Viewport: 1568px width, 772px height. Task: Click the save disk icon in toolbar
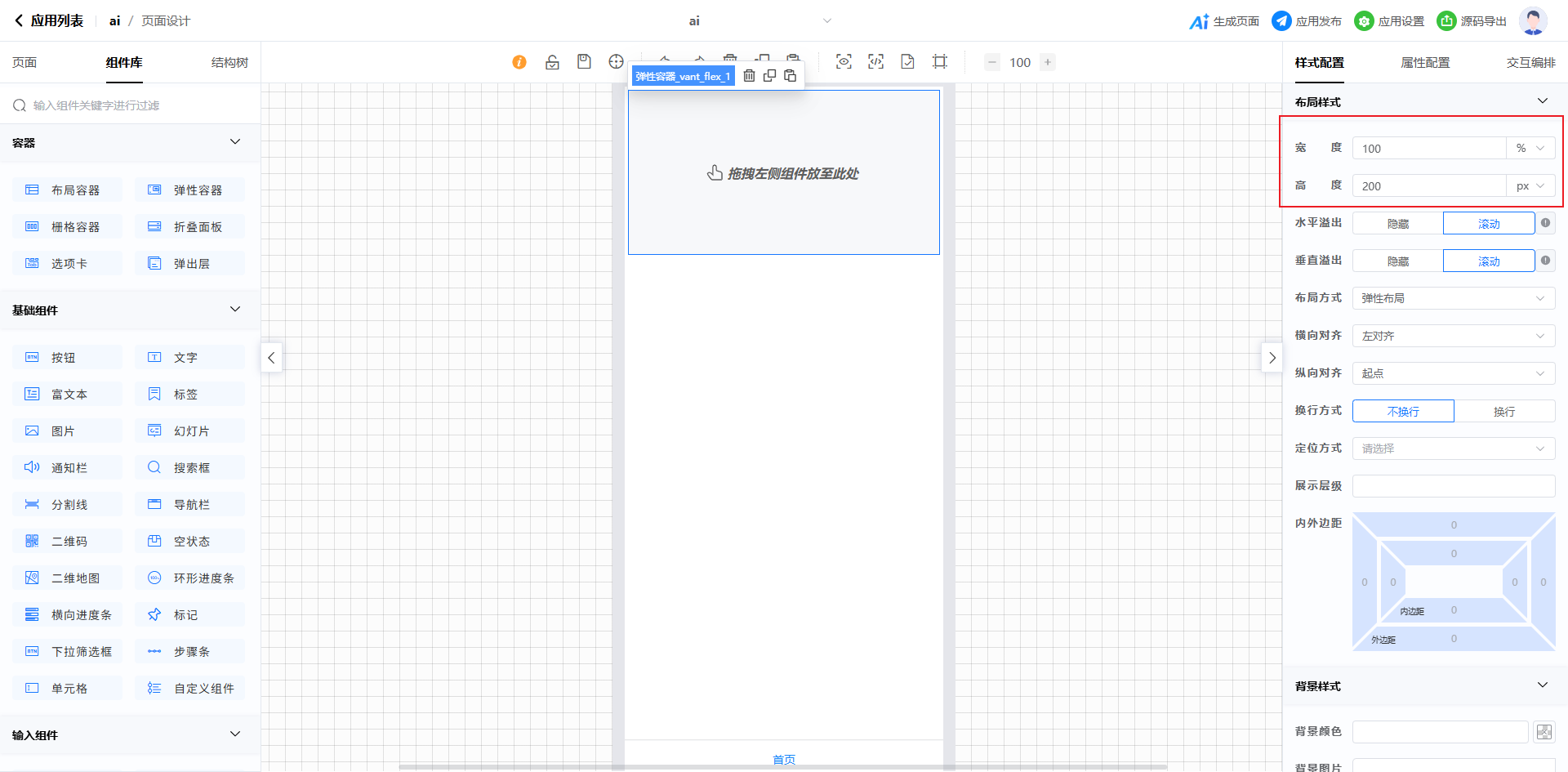(x=584, y=62)
